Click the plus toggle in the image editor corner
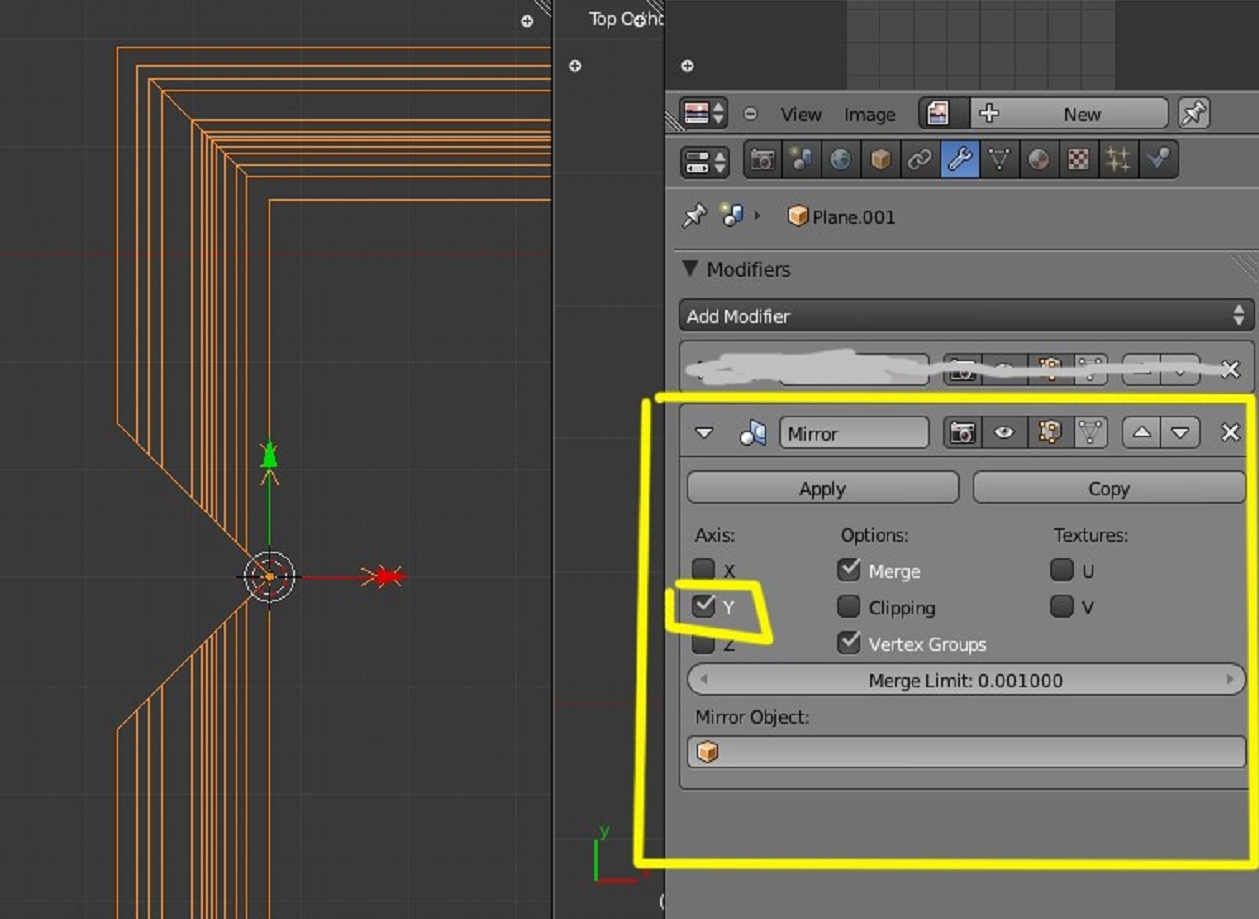Image resolution: width=1259 pixels, height=919 pixels. tap(687, 66)
